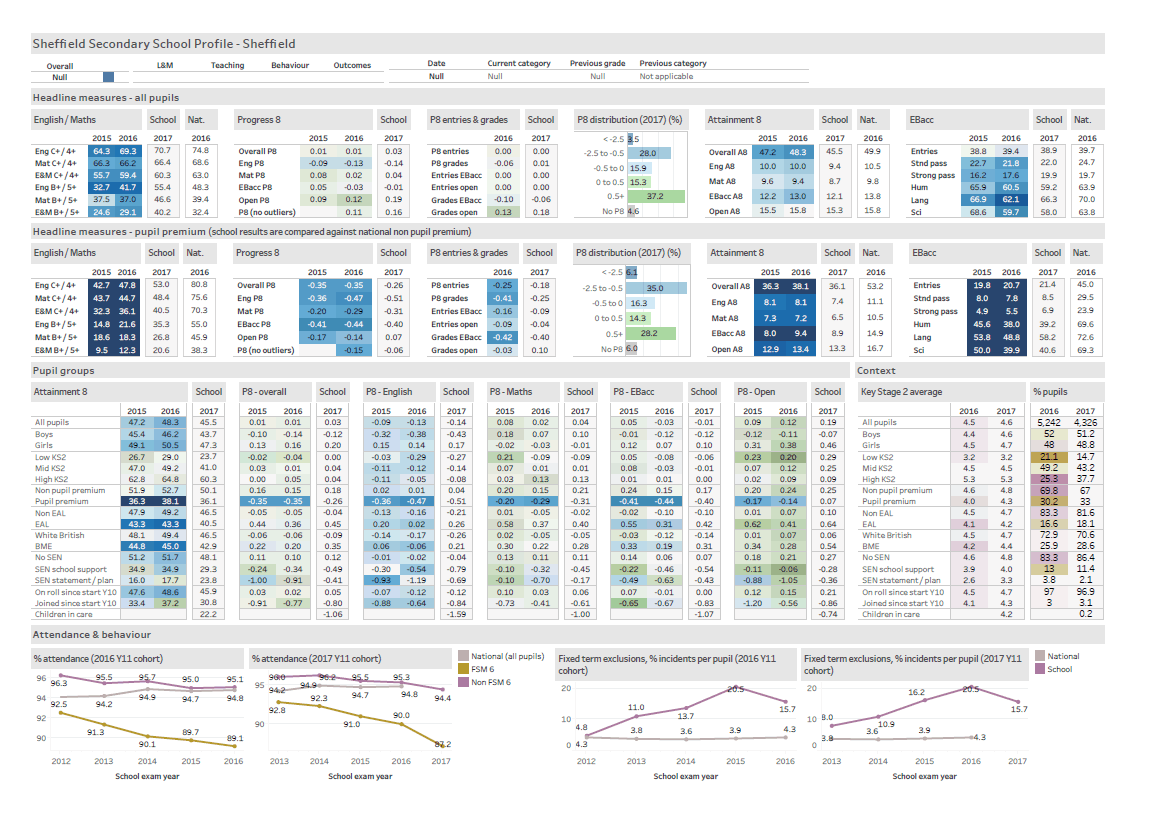This screenshot has width=1150, height=814.
Task: Click the exclusions legend's National swatch
Action: [x=1040, y=656]
